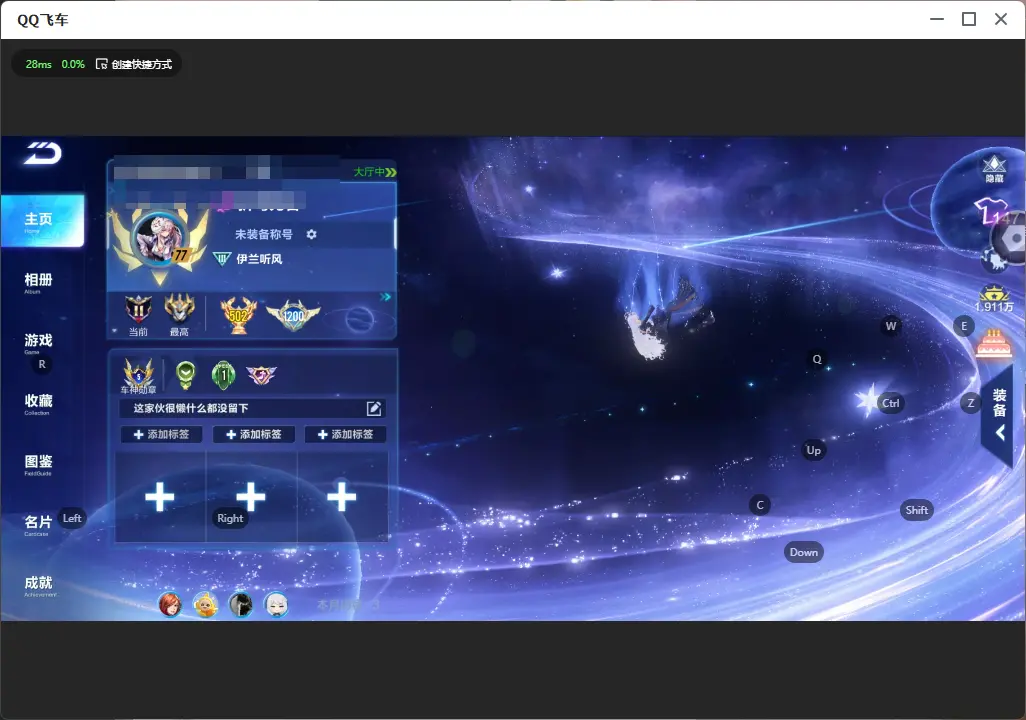This screenshot has height=720, width=1026.
Task: Maximize the QQ飞车 window
Action: coord(968,19)
